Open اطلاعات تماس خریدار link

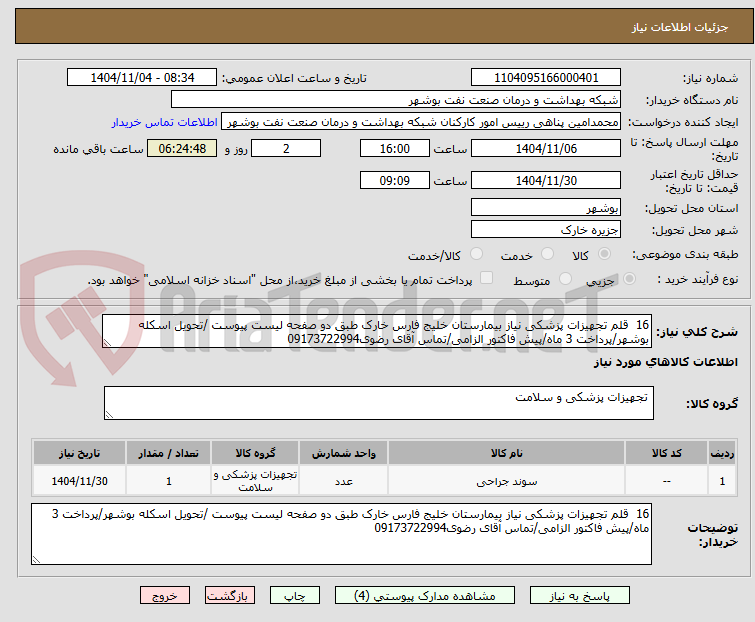[x=165, y=122]
